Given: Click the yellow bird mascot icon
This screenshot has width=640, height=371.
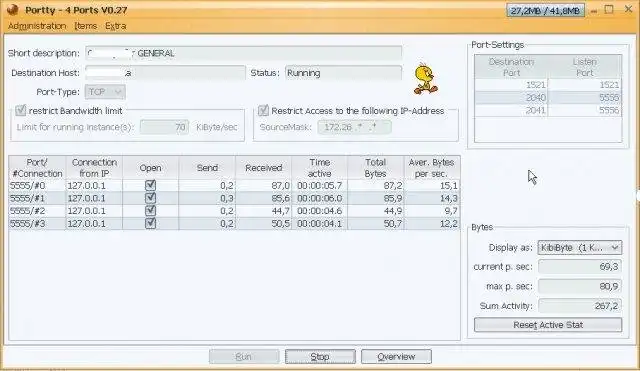Looking at the screenshot, I should (425, 79).
